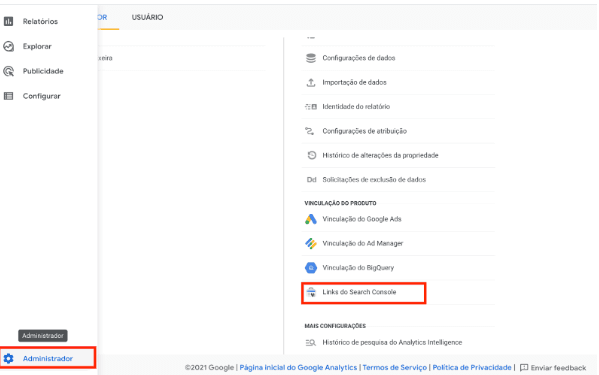The width and height of the screenshot is (599, 375).
Task: Click the Ad Manager logo icon
Action: [x=311, y=243]
